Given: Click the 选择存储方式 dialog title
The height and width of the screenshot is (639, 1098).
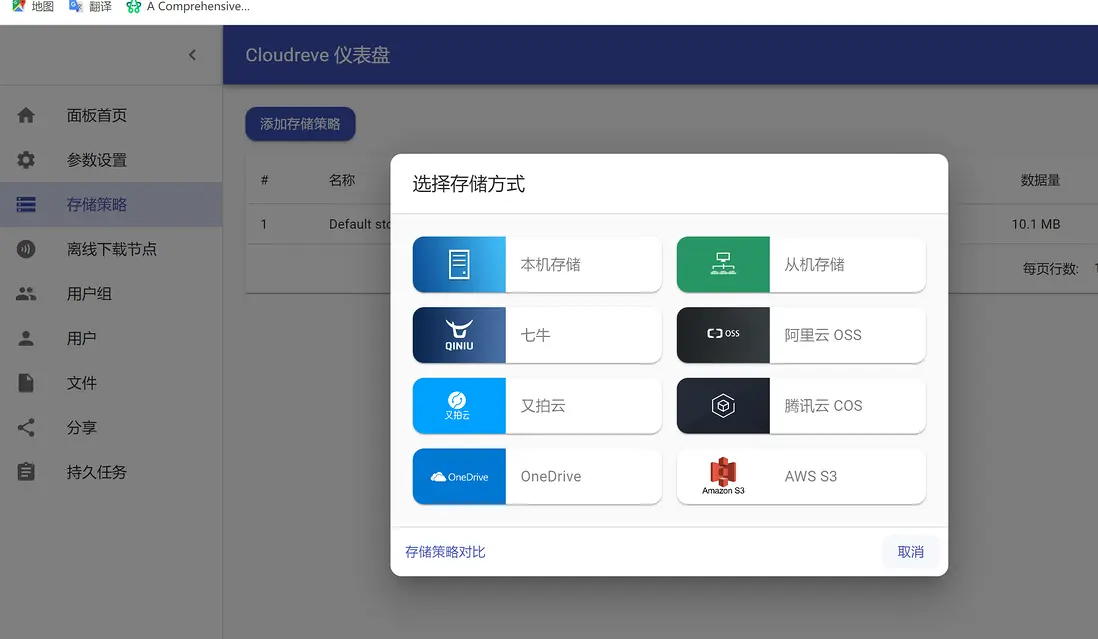Looking at the screenshot, I should click(x=468, y=184).
